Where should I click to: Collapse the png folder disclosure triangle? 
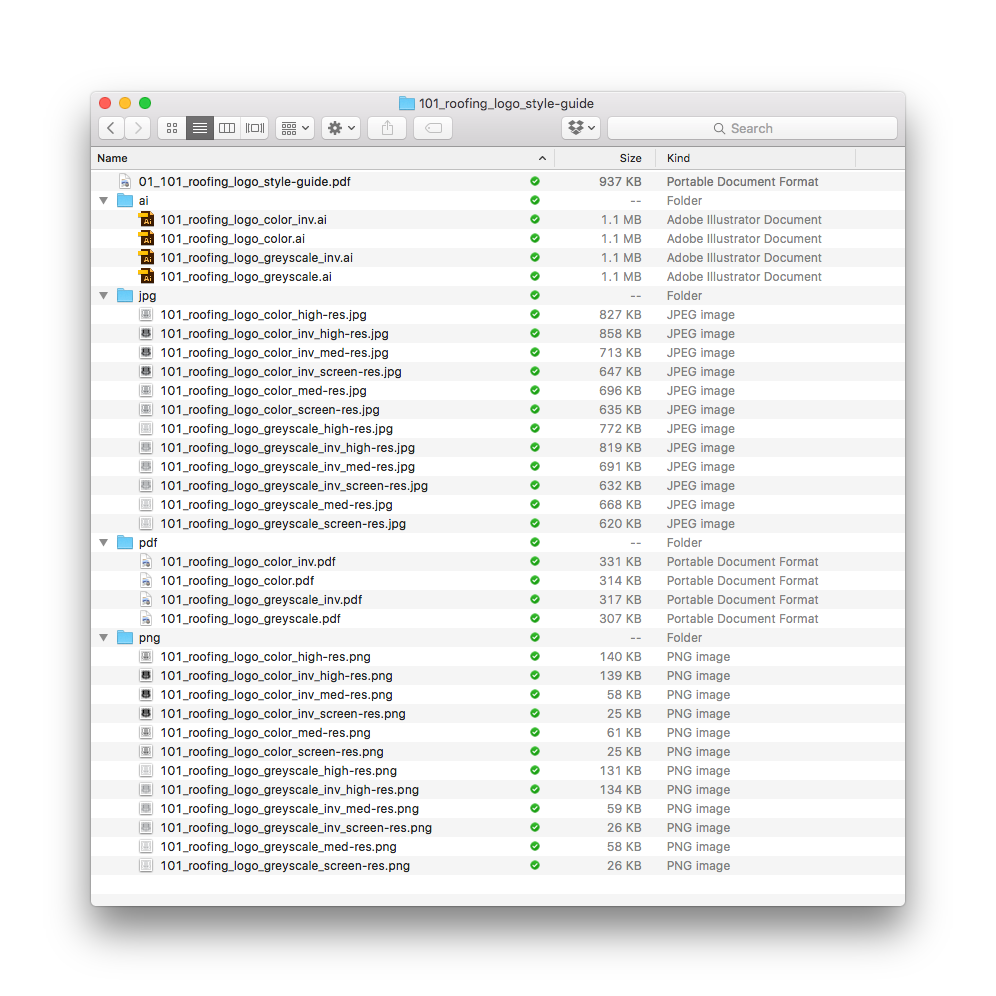coord(104,637)
